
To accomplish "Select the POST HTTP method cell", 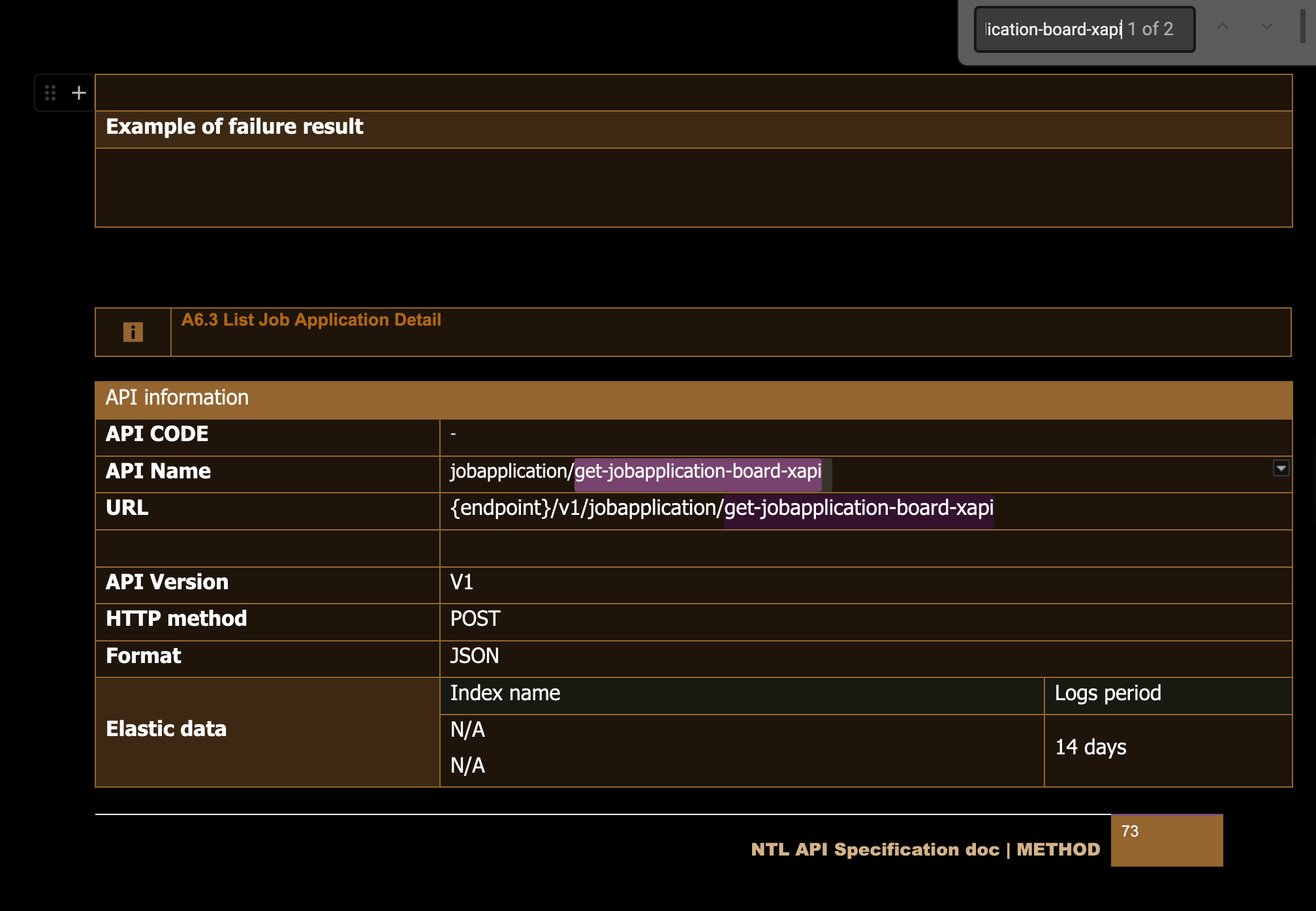I will (475, 619).
